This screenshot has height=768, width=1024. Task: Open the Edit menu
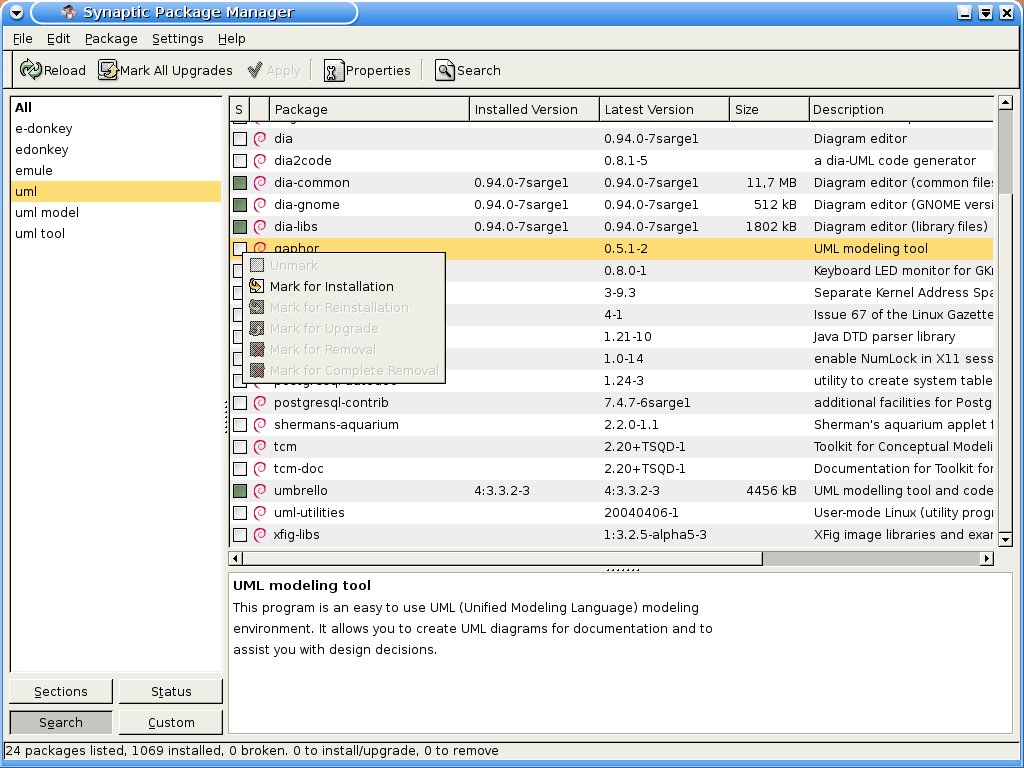click(x=58, y=39)
